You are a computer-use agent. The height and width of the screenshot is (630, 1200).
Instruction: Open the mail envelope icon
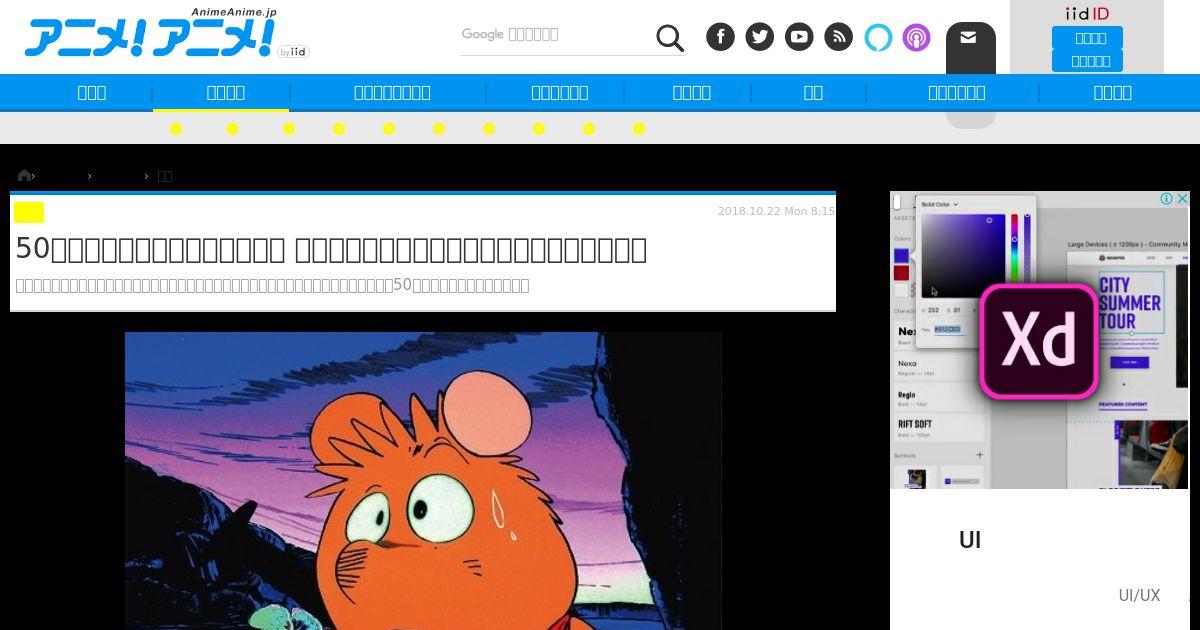coord(968,37)
